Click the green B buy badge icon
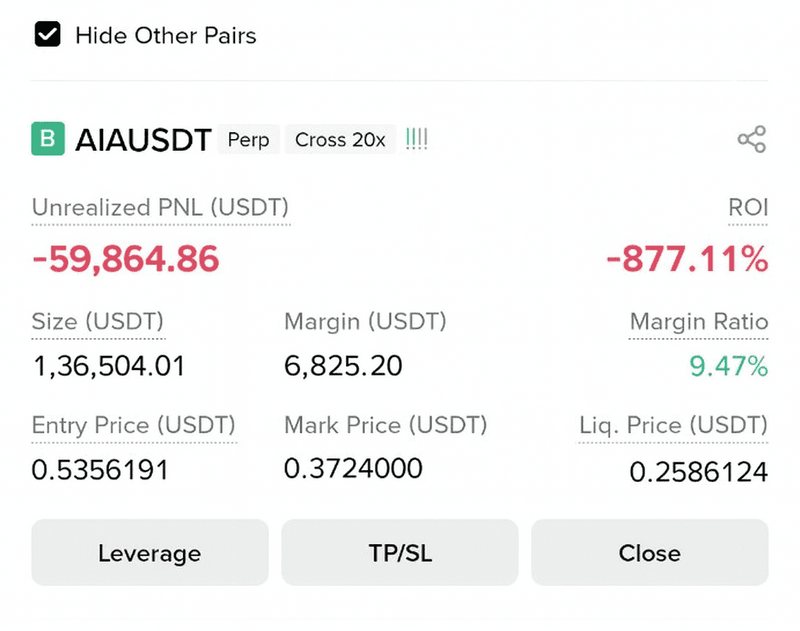 [x=48, y=139]
